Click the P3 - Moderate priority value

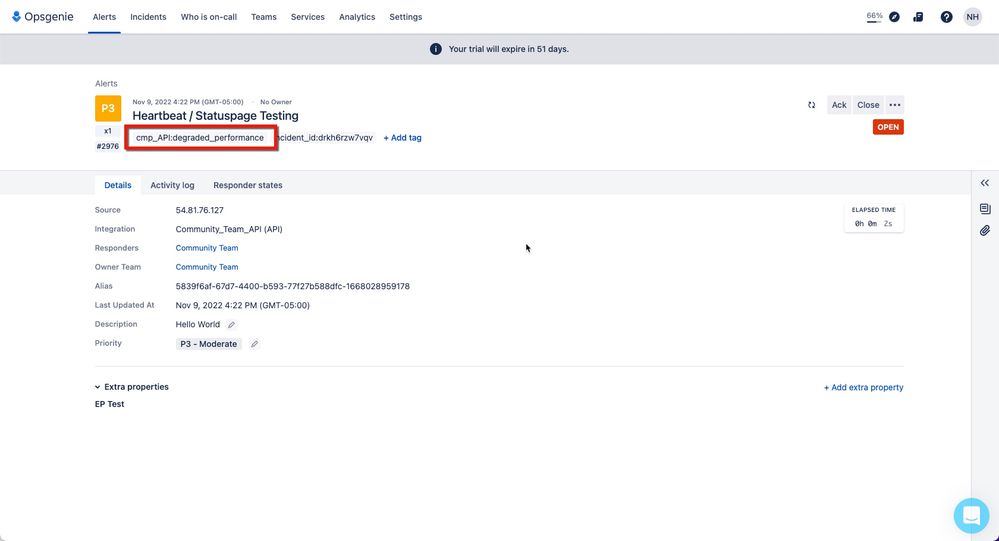click(x=208, y=344)
